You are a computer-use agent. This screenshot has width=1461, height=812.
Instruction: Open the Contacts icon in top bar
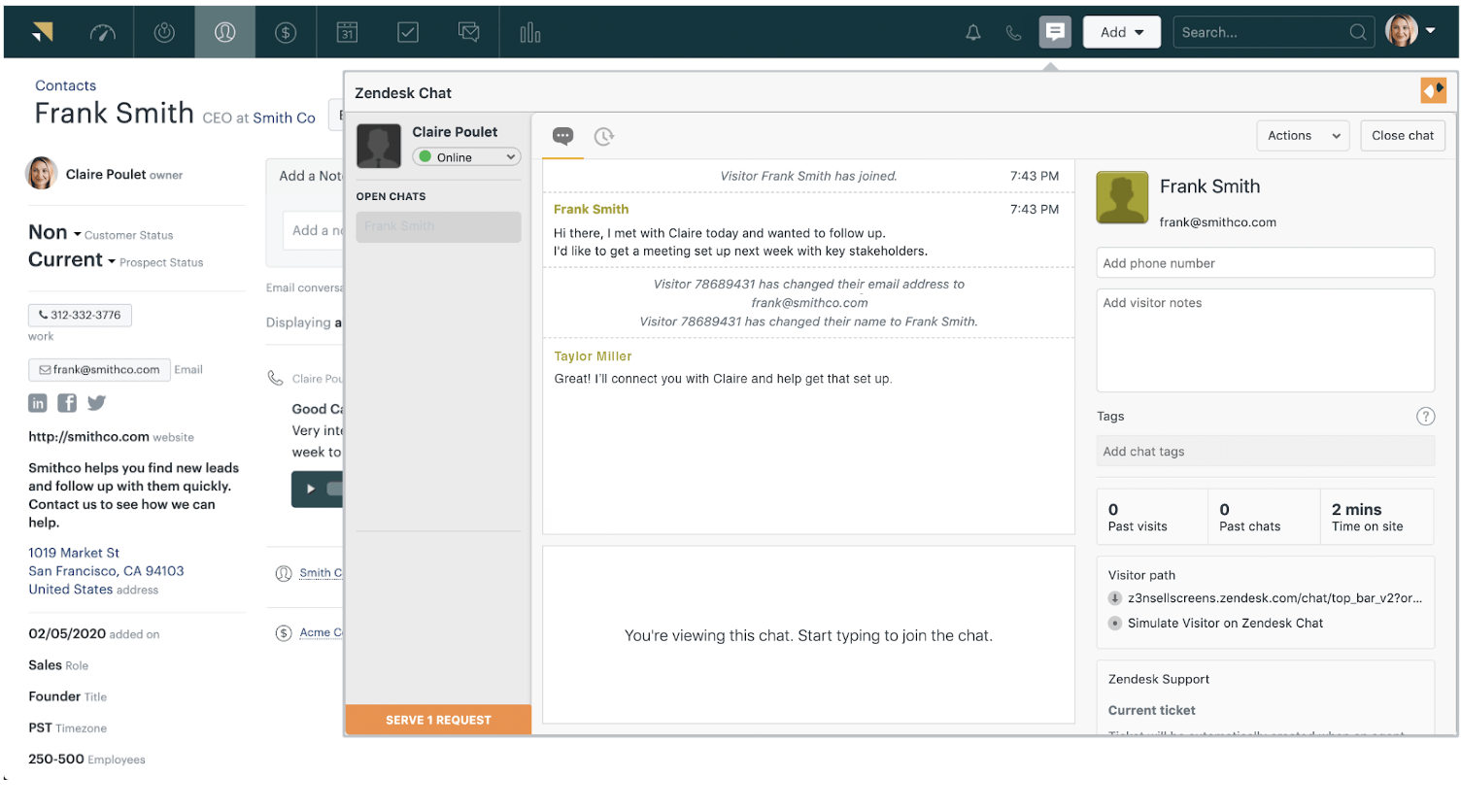[224, 32]
